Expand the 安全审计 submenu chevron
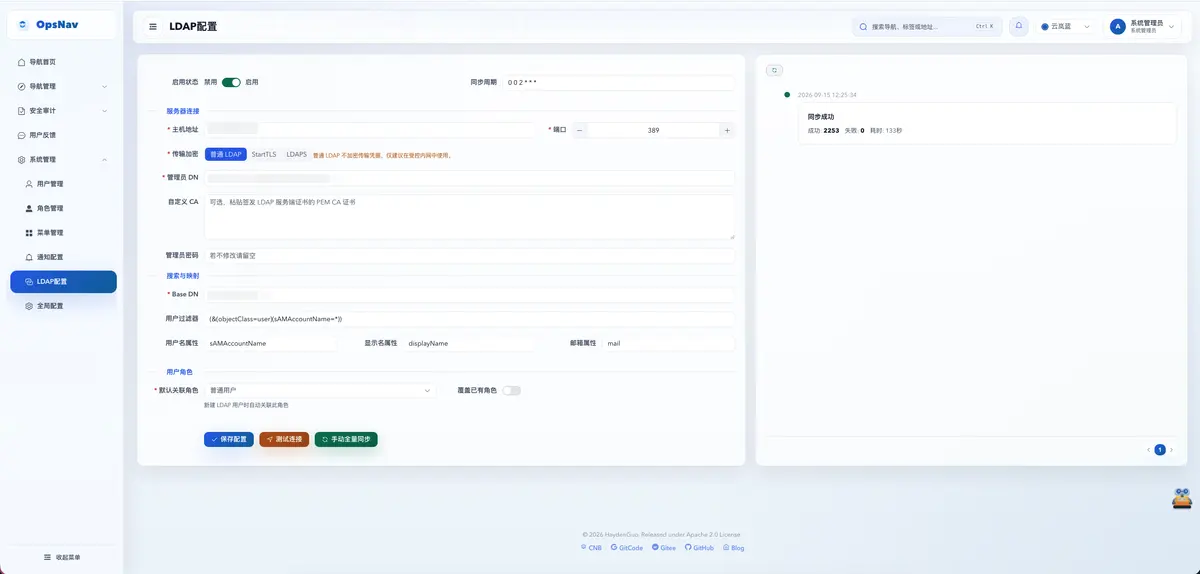 pos(105,111)
